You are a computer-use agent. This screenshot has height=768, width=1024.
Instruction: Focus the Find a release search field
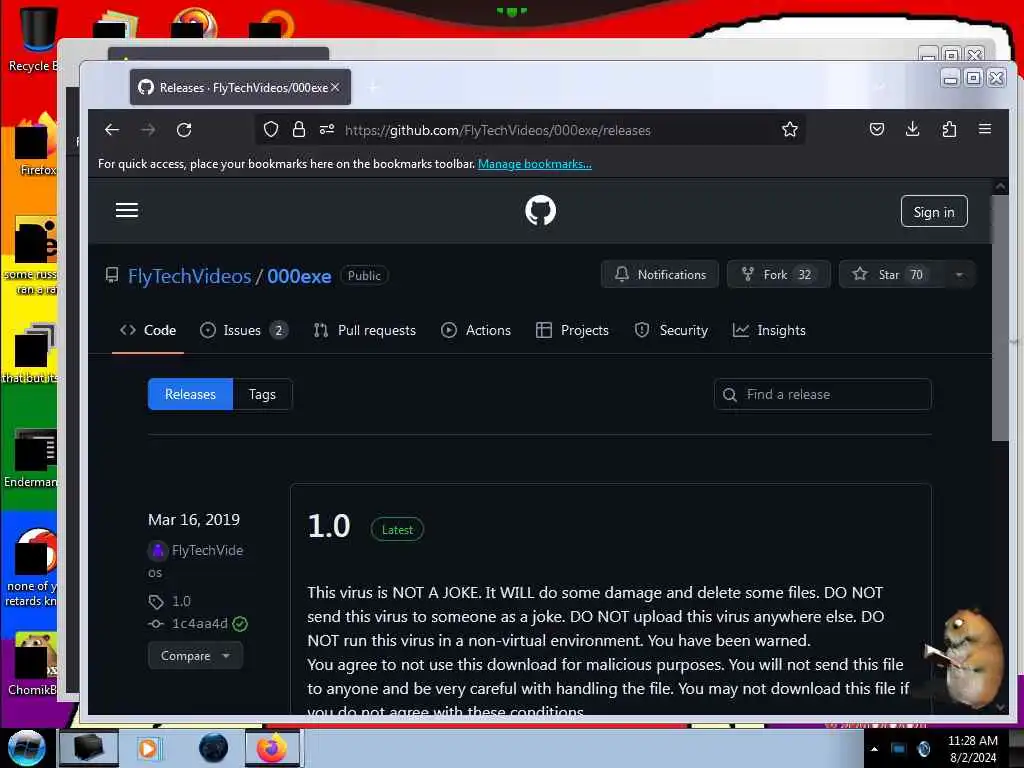(x=823, y=394)
